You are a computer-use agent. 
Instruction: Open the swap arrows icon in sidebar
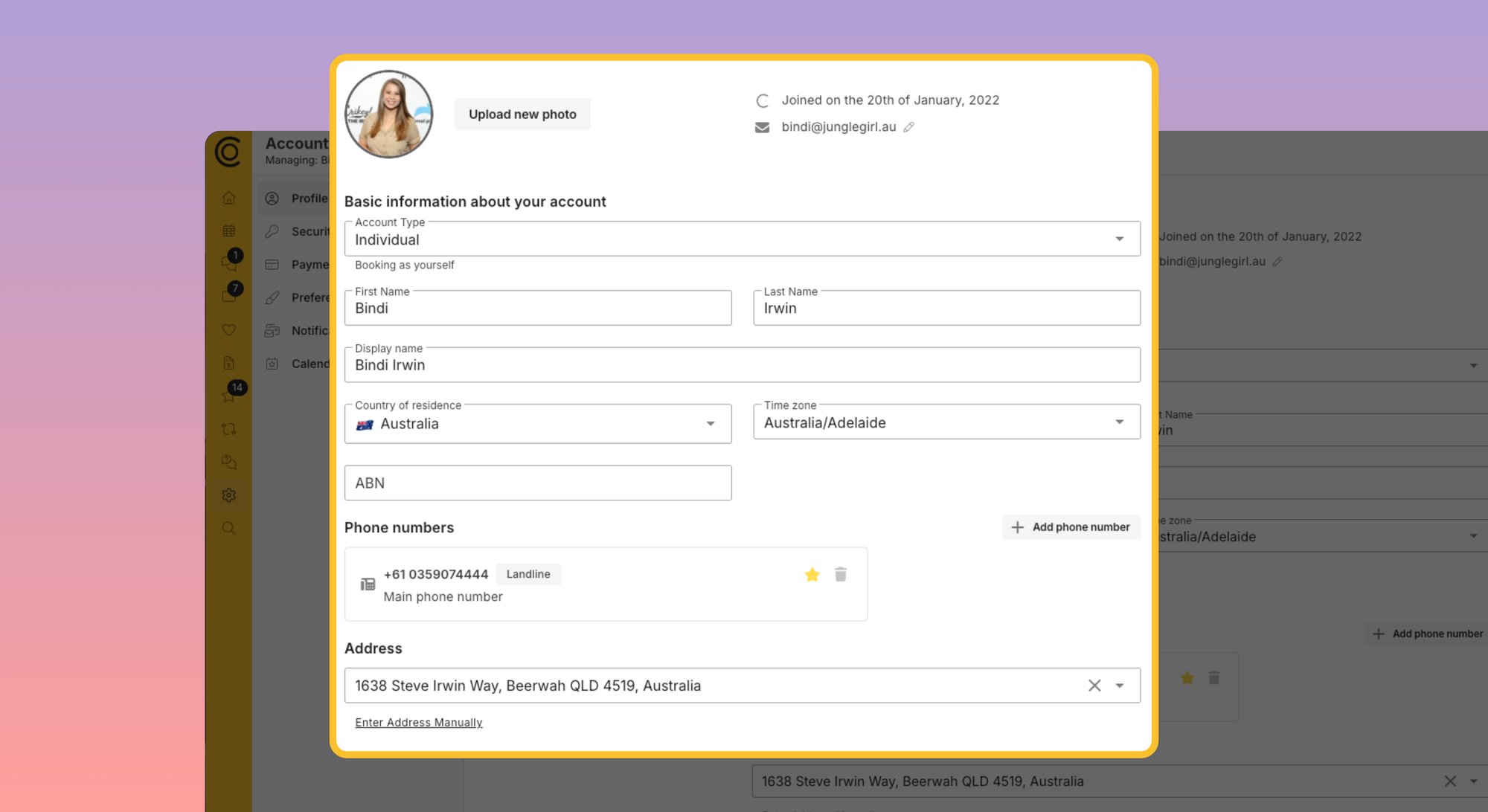pyautogui.click(x=228, y=429)
